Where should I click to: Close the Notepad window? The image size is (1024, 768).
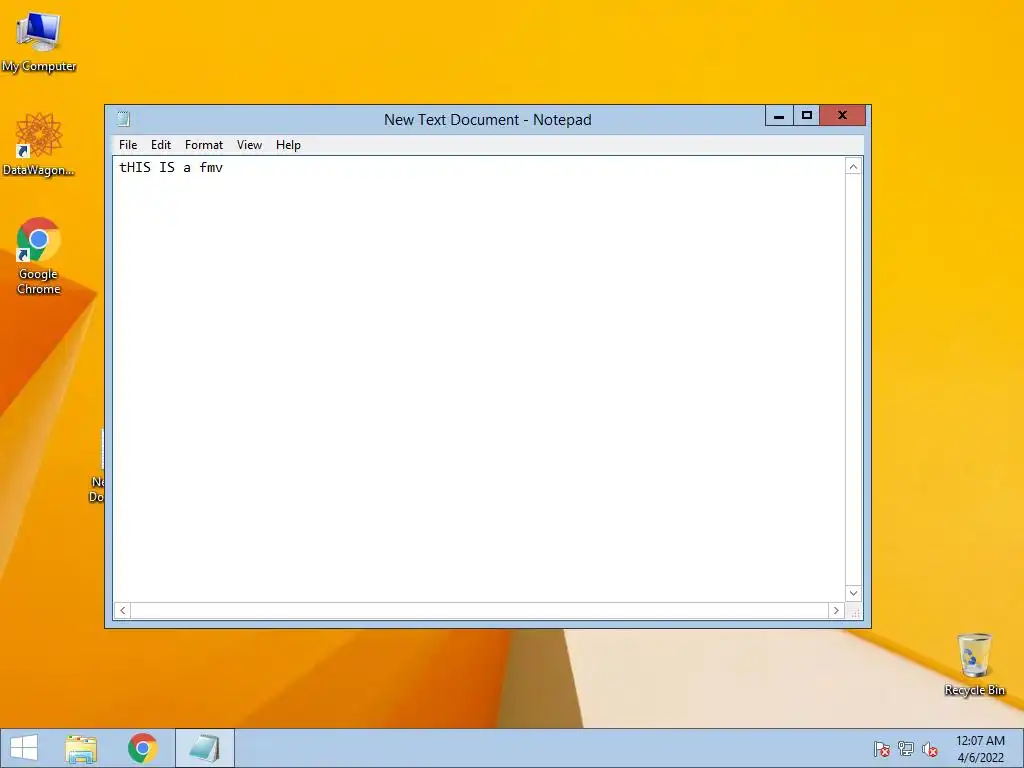tap(842, 116)
